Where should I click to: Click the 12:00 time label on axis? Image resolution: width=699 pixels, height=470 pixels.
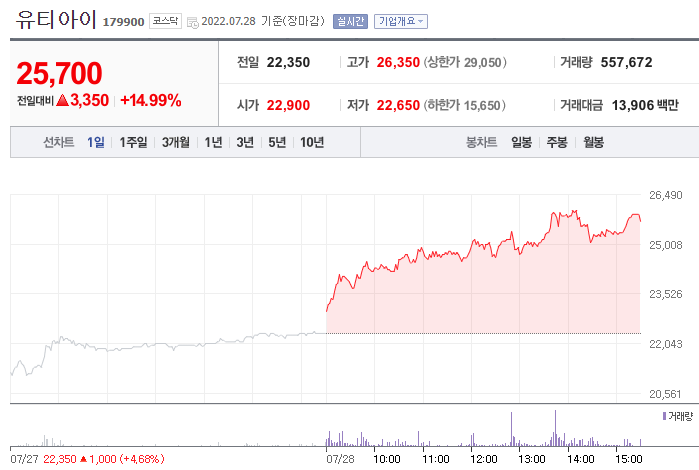pyautogui.click(x=484, y=459)
